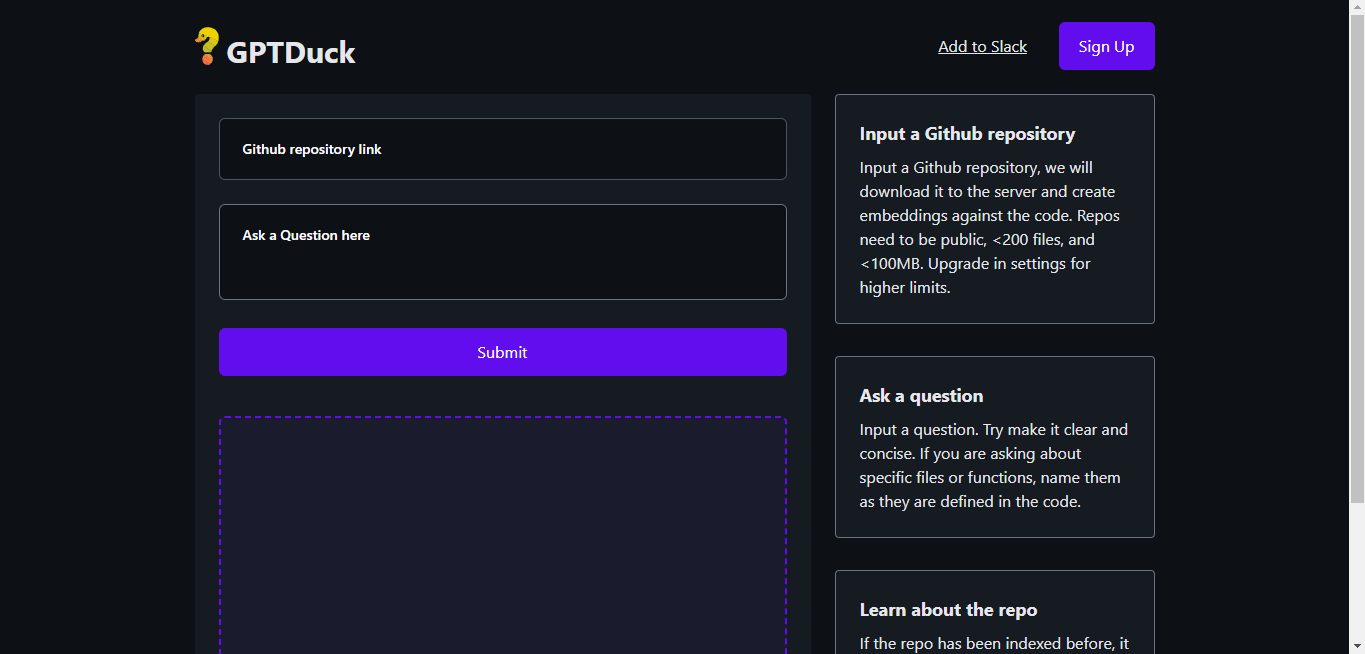Click the yellow duck question-mark logo
Image resolution: width=1365 pixels, height=654 pixels.
point(207,46)
